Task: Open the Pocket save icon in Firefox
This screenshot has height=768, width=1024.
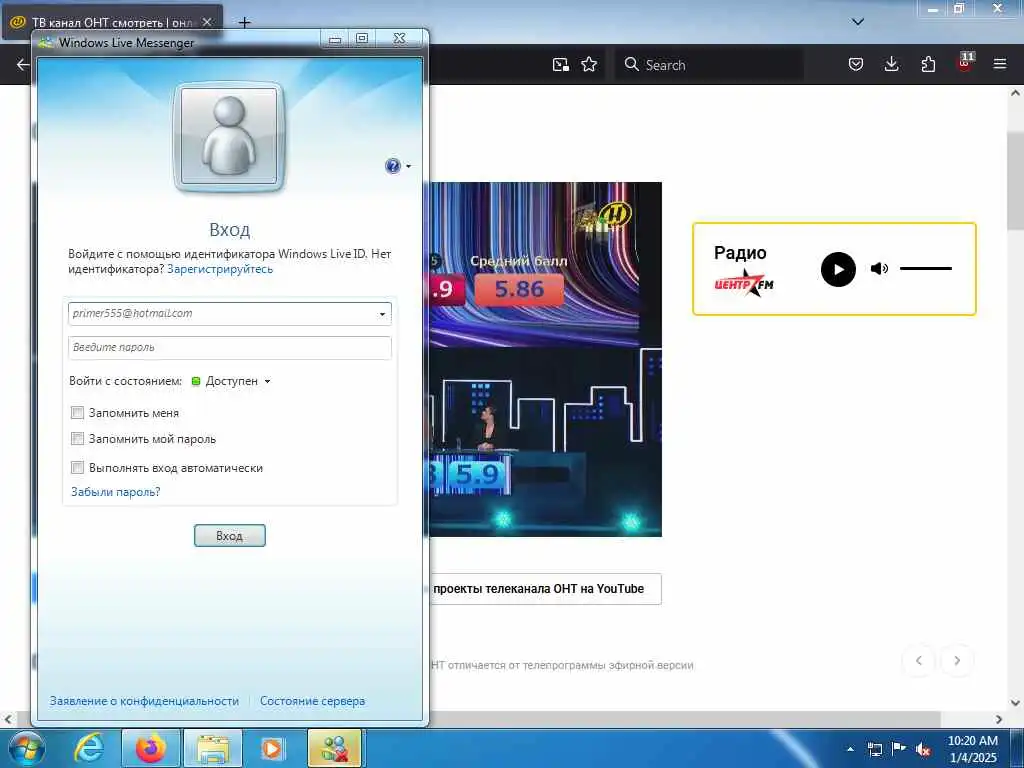Action: [x=856, y=64]
